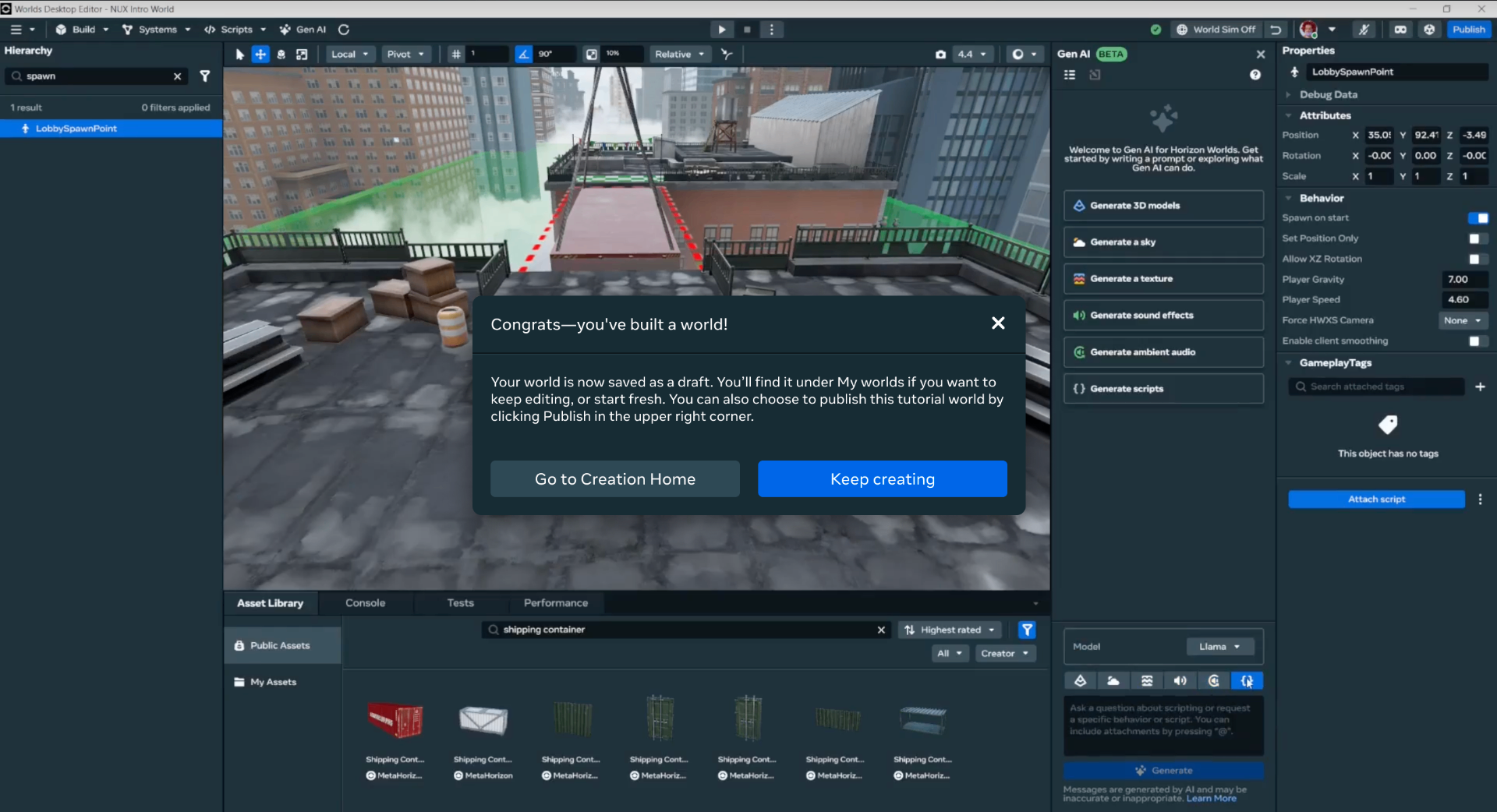Click Go to Creation Home button
Image resolution: width=1497 pixels, height=812 pixels.
click(615, 479)
